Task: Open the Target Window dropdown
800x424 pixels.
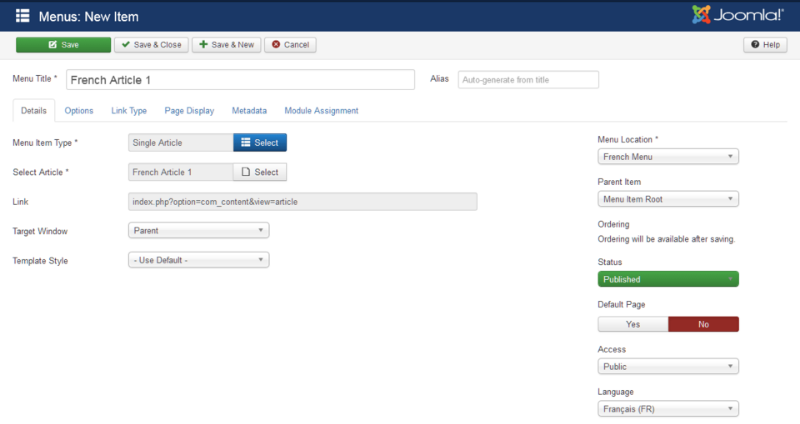Action: pyautogui.click(x=198, y=231)
